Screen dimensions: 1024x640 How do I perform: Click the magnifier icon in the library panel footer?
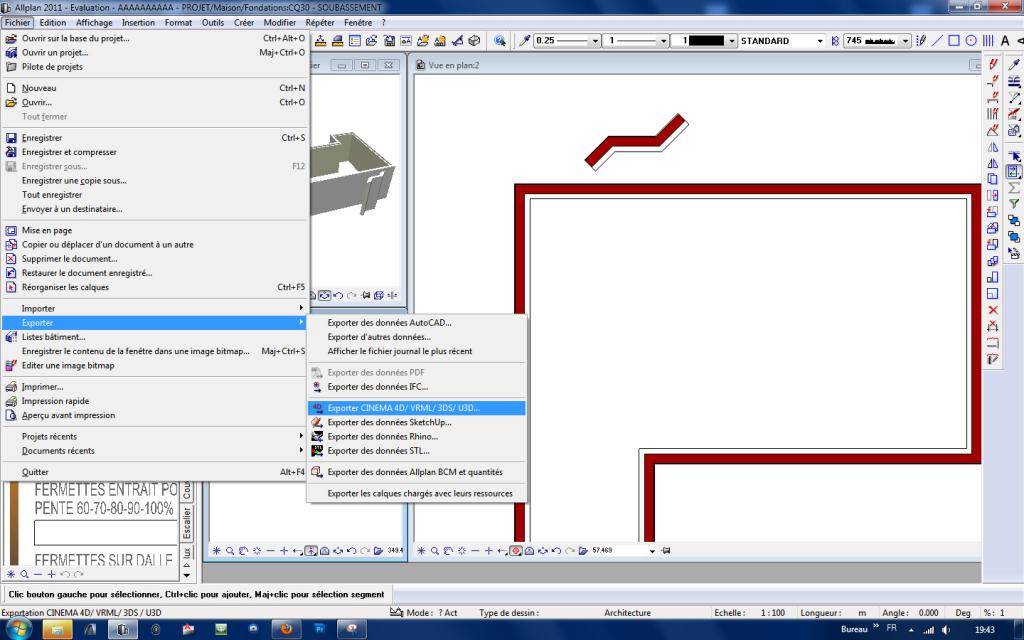point(24,575)
